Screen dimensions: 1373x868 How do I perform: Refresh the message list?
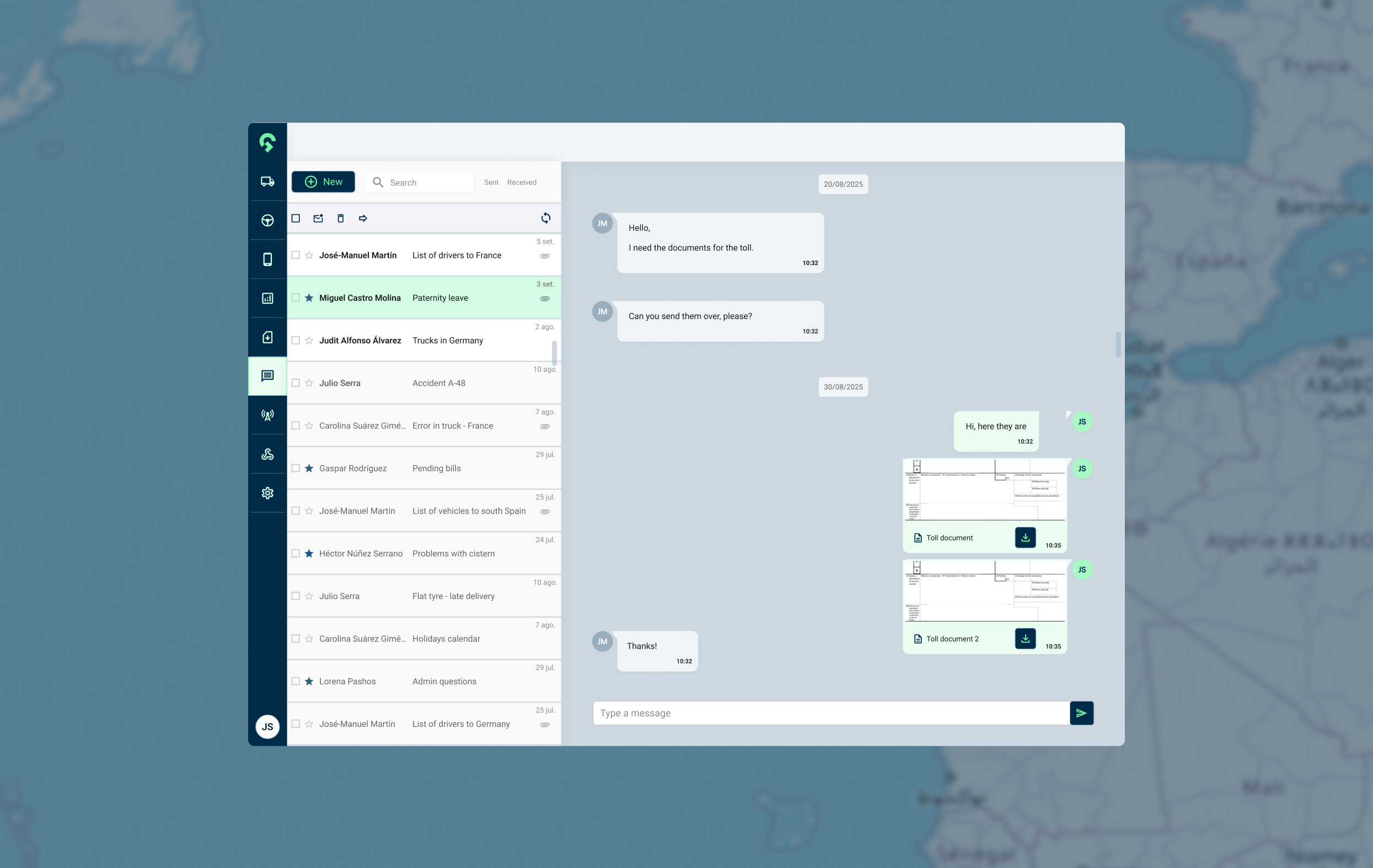[x=545, y=218]
